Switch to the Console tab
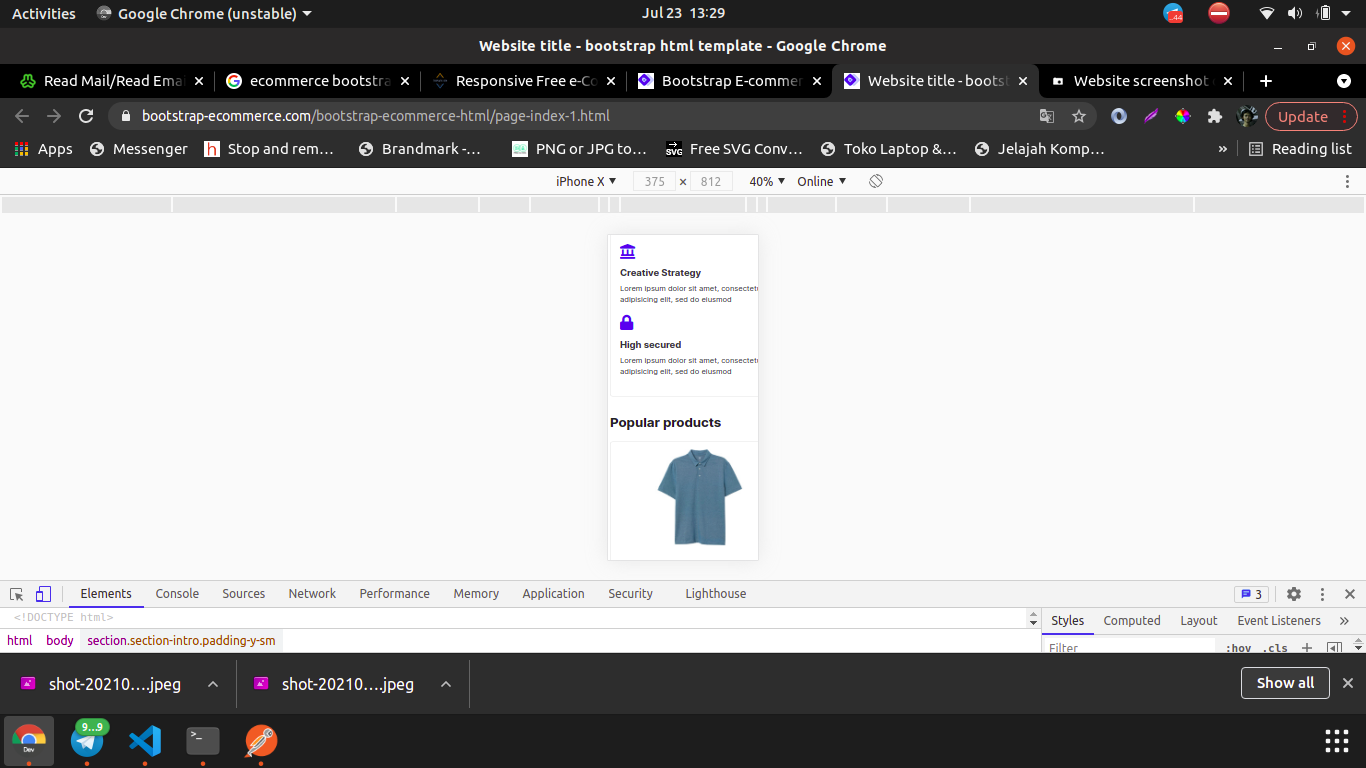 [x=177, y=594]
